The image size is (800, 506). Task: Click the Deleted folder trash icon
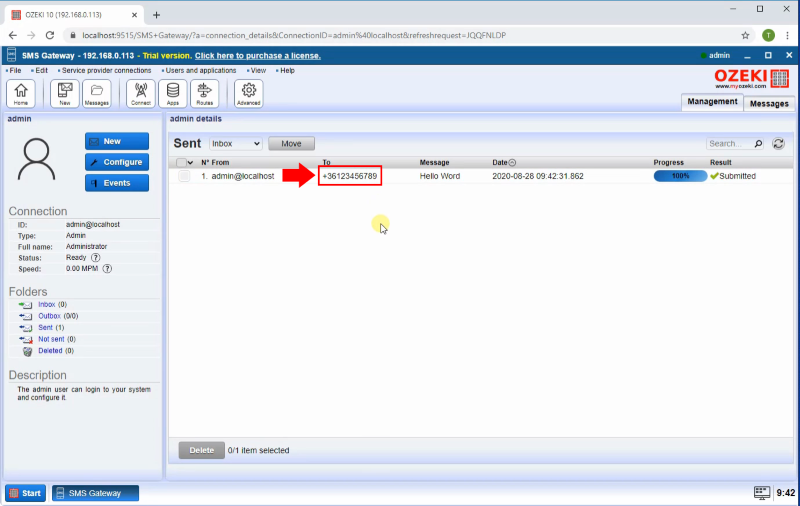click(x=28, y=351)
